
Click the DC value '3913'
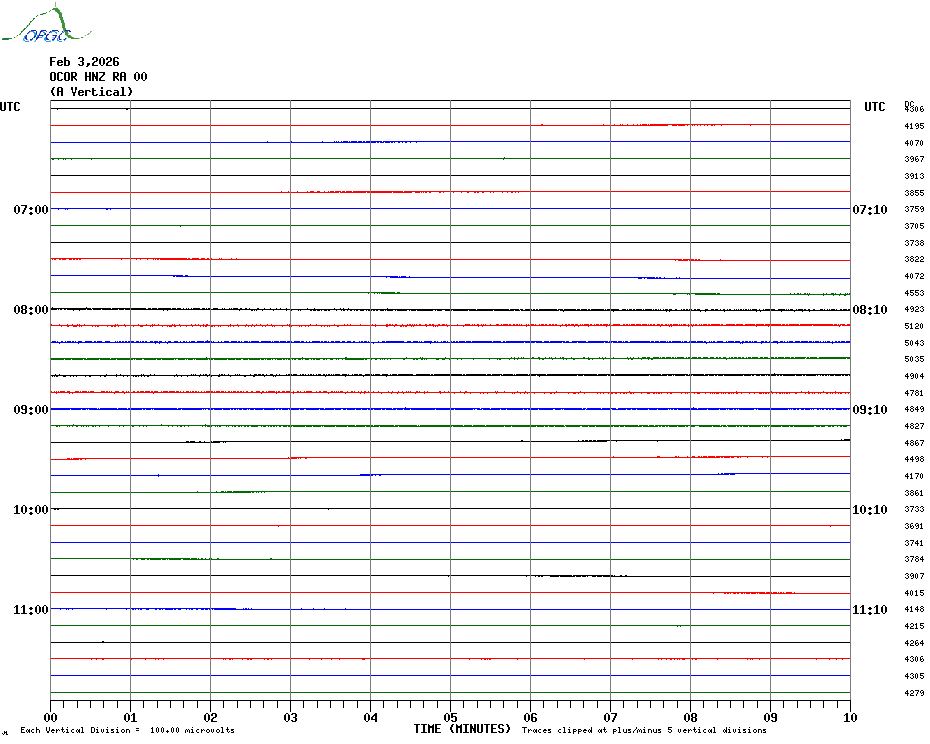pos(914,176)
